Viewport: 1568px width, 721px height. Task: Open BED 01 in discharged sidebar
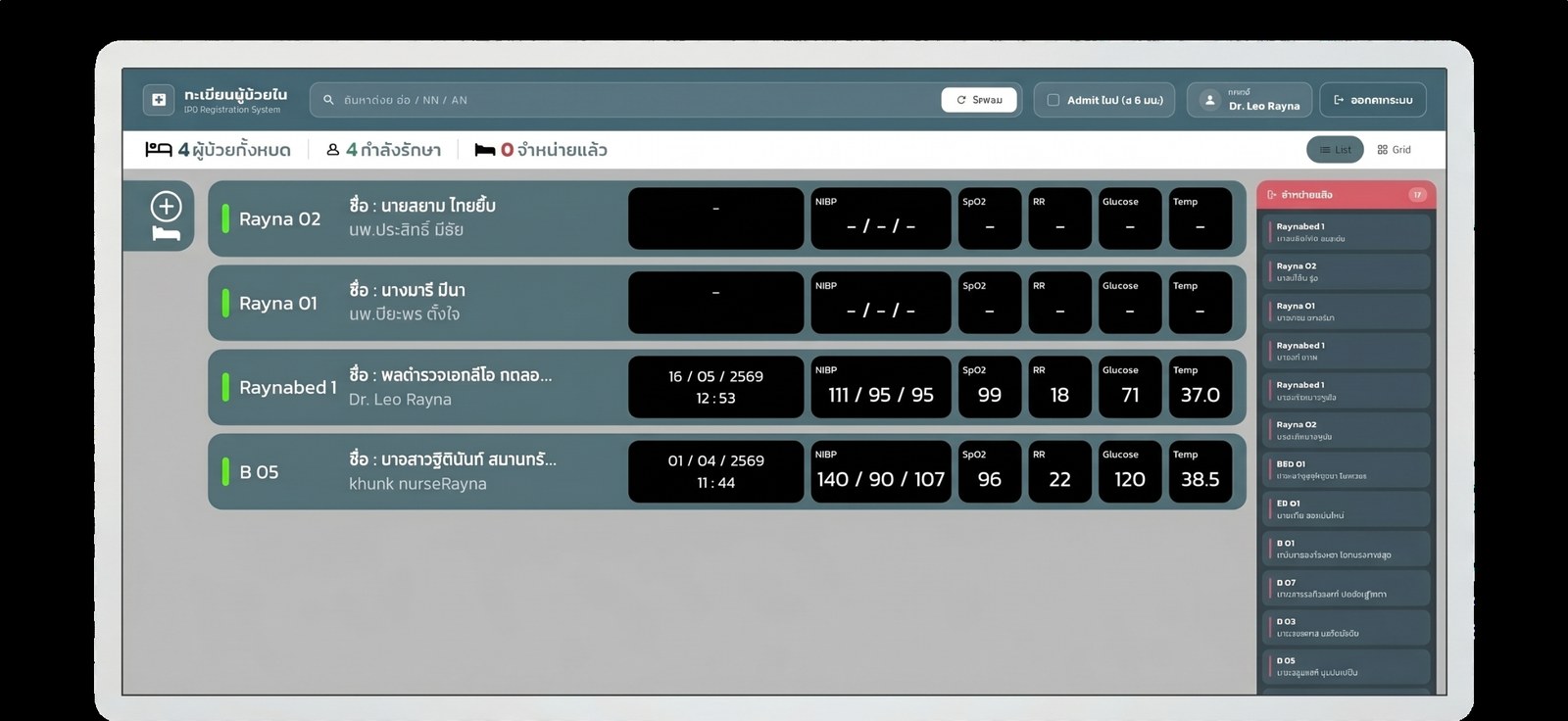click(1347, 469)
